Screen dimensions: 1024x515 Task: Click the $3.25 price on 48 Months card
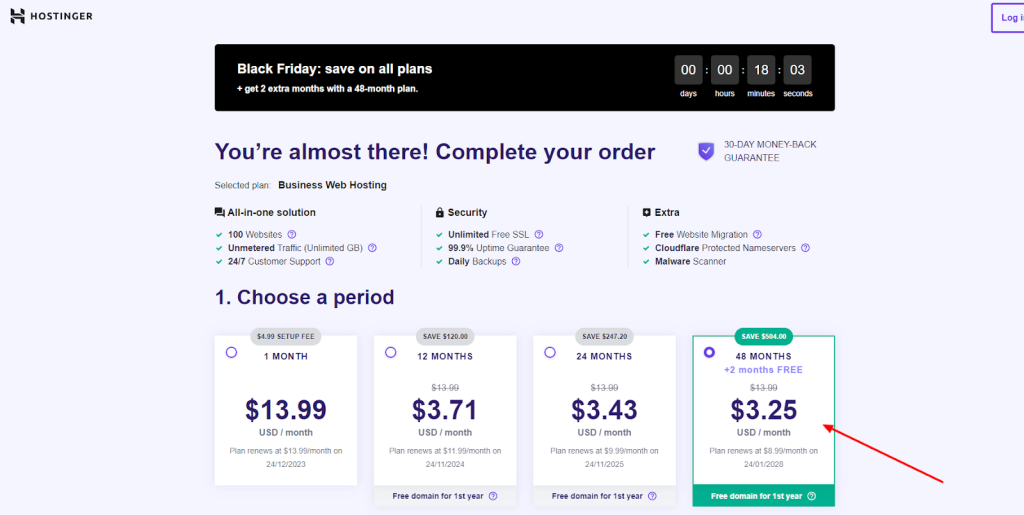click(x=763, y=410)
